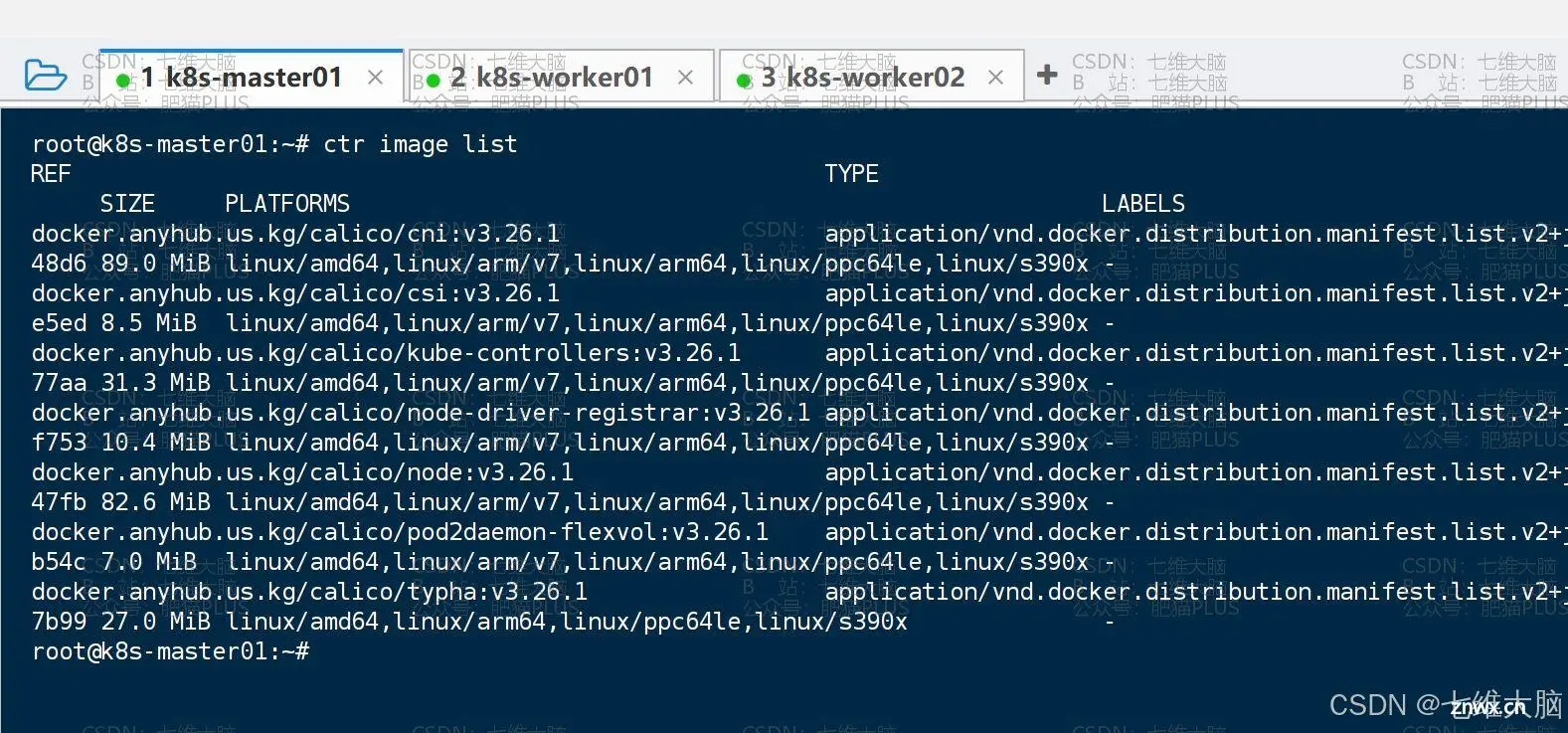Viewport: 1568px width, 733px height.
Task: Select the calico/csi:v3.26.1 image reference
Action: pyautogui.click(x=295, y=293)
